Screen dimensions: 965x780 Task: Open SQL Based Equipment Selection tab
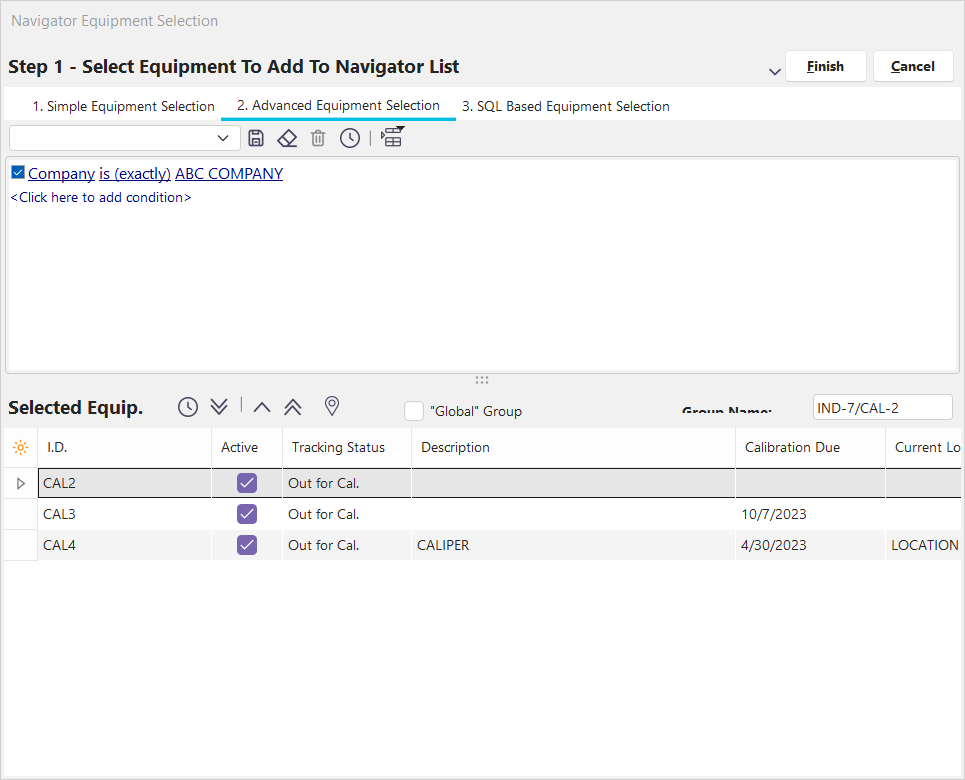565,106
